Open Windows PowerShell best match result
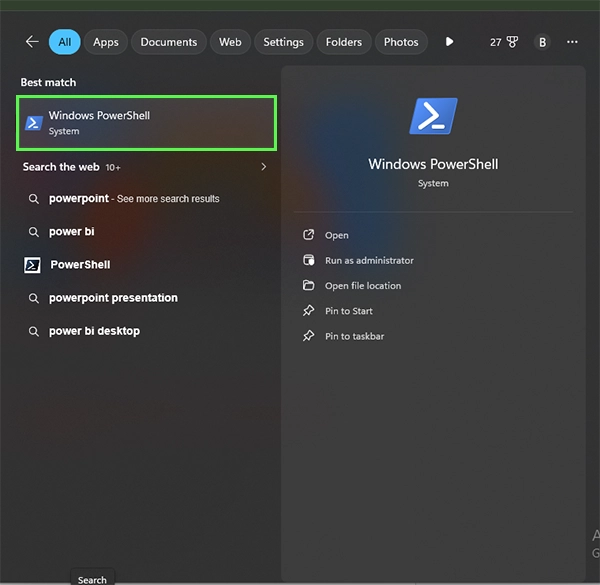 point(147,123)
